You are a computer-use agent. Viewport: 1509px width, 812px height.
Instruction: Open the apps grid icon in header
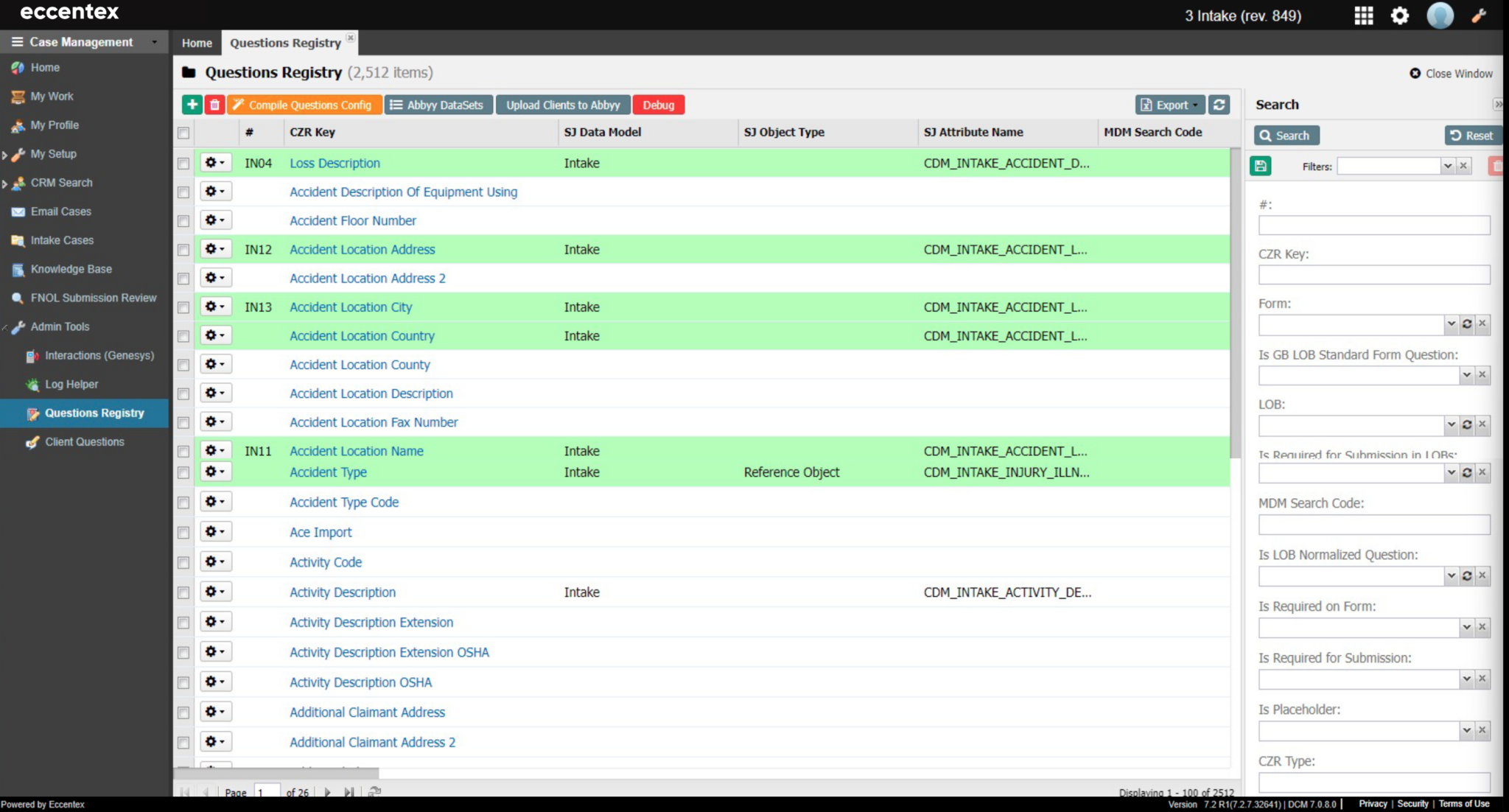[1363, 15]
